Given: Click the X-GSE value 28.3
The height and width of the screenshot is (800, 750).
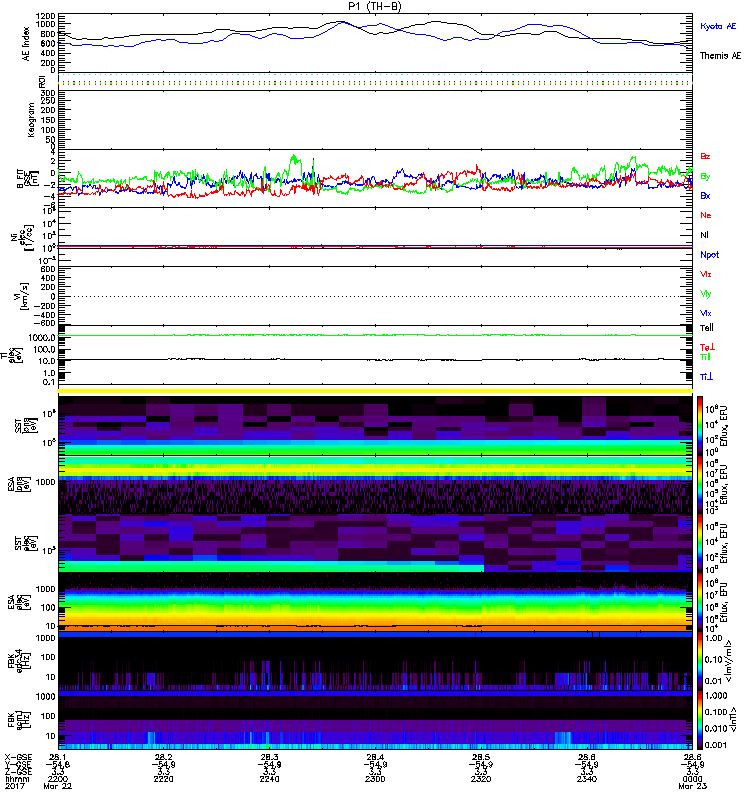Looking at the screenshot, I should (x=269, y=757).
